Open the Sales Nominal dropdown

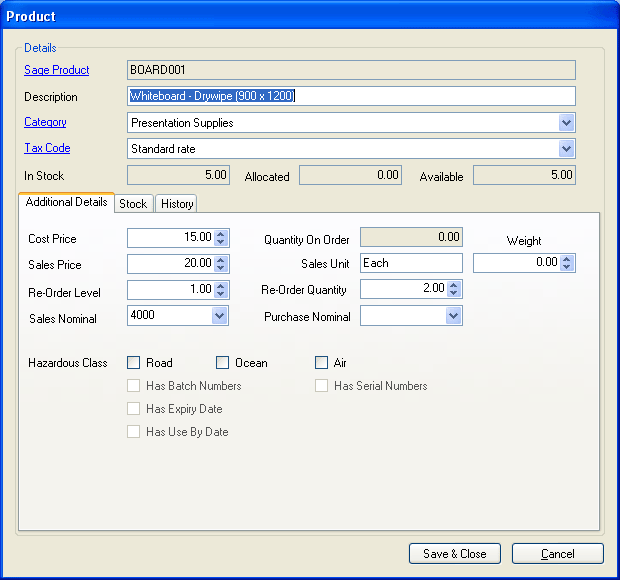tap(219, 316)
